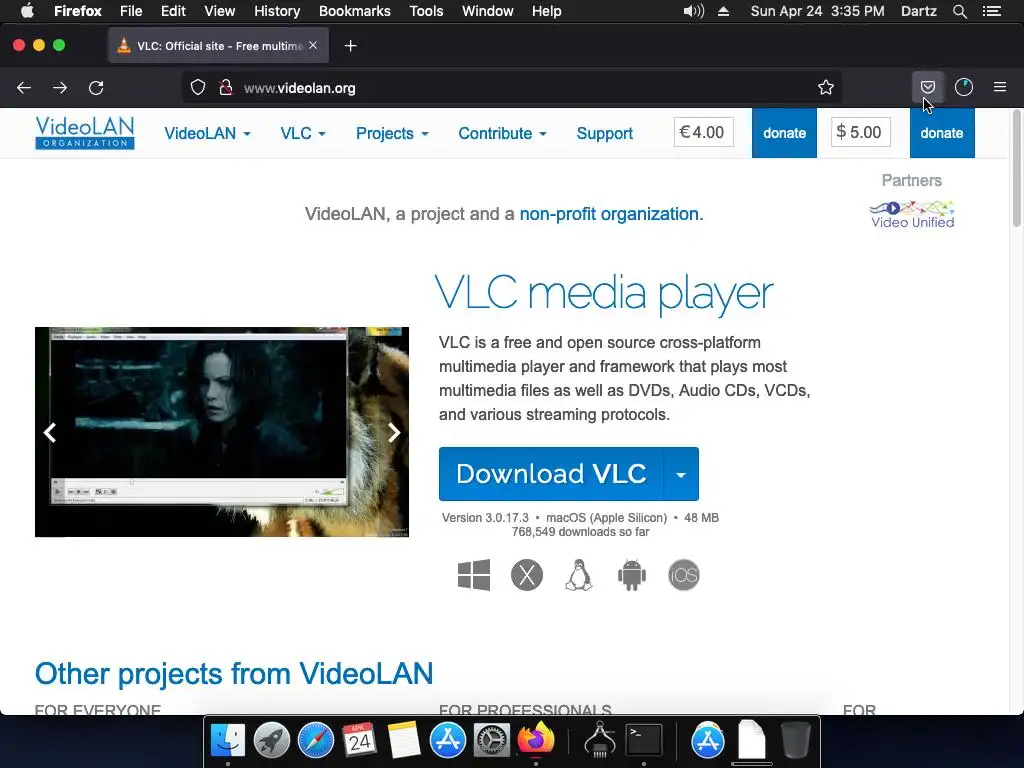The image size is (1024, 768).
Task: Open App Store icon in the dock
Action: (x=447, y=741)
